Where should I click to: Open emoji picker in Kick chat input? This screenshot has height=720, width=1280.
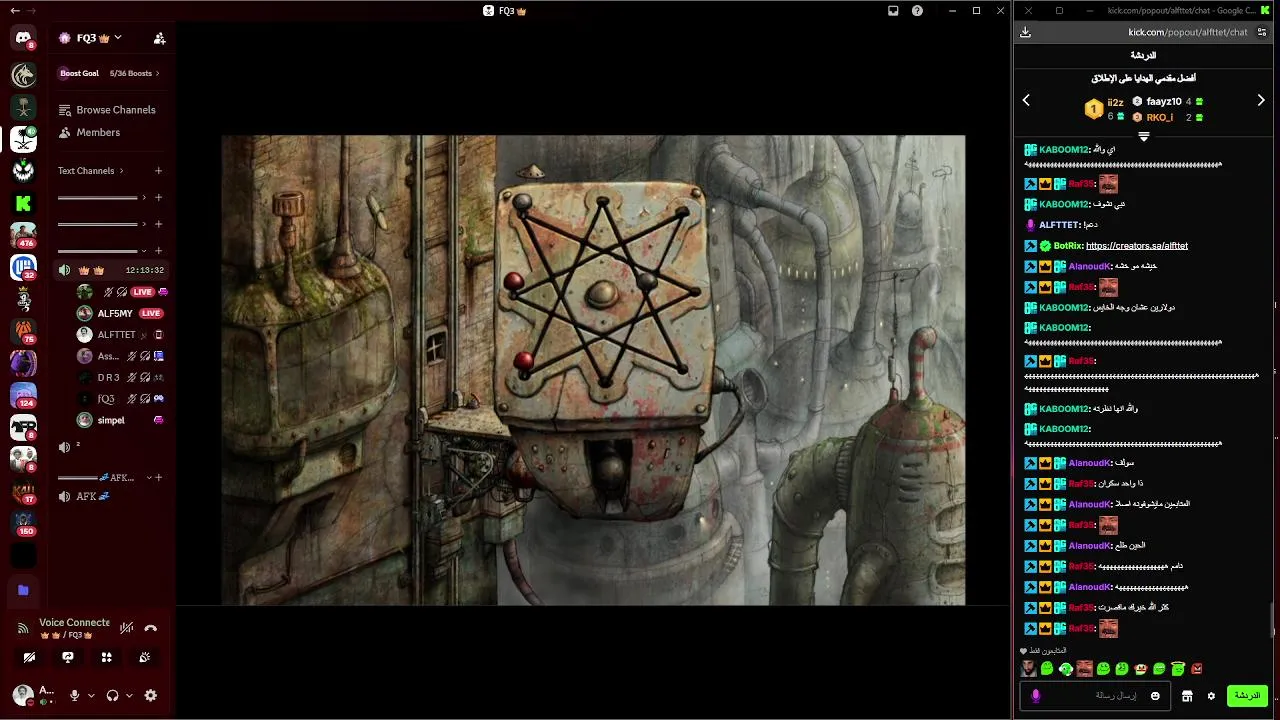point(1155,696)
